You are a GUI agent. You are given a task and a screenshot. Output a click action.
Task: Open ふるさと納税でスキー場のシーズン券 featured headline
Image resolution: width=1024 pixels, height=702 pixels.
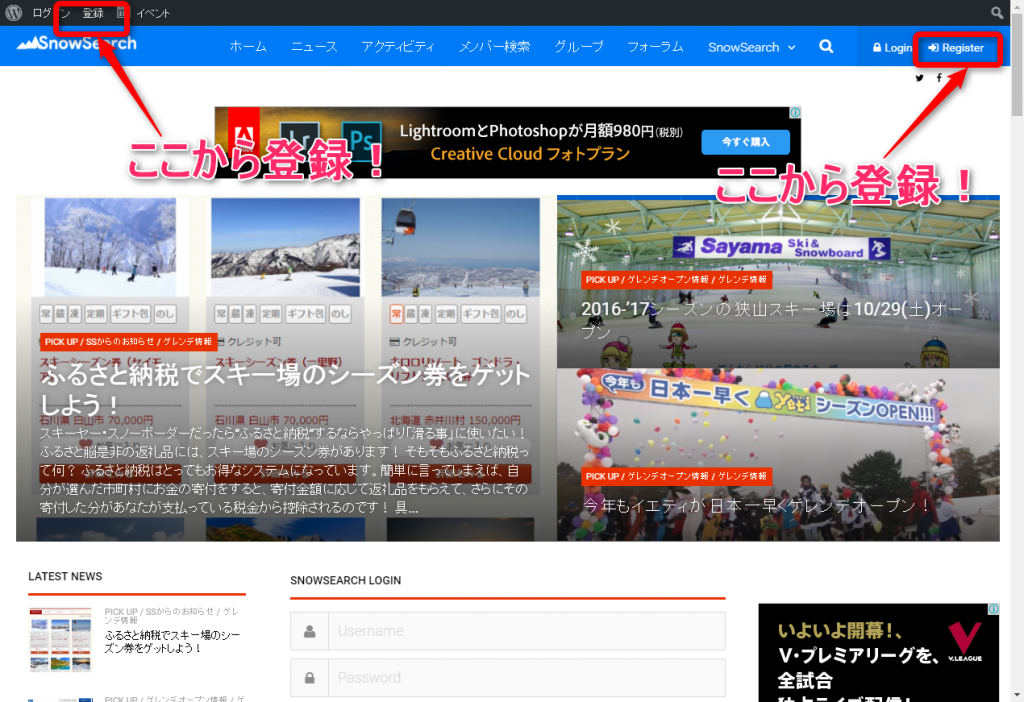tap(285, 389)
